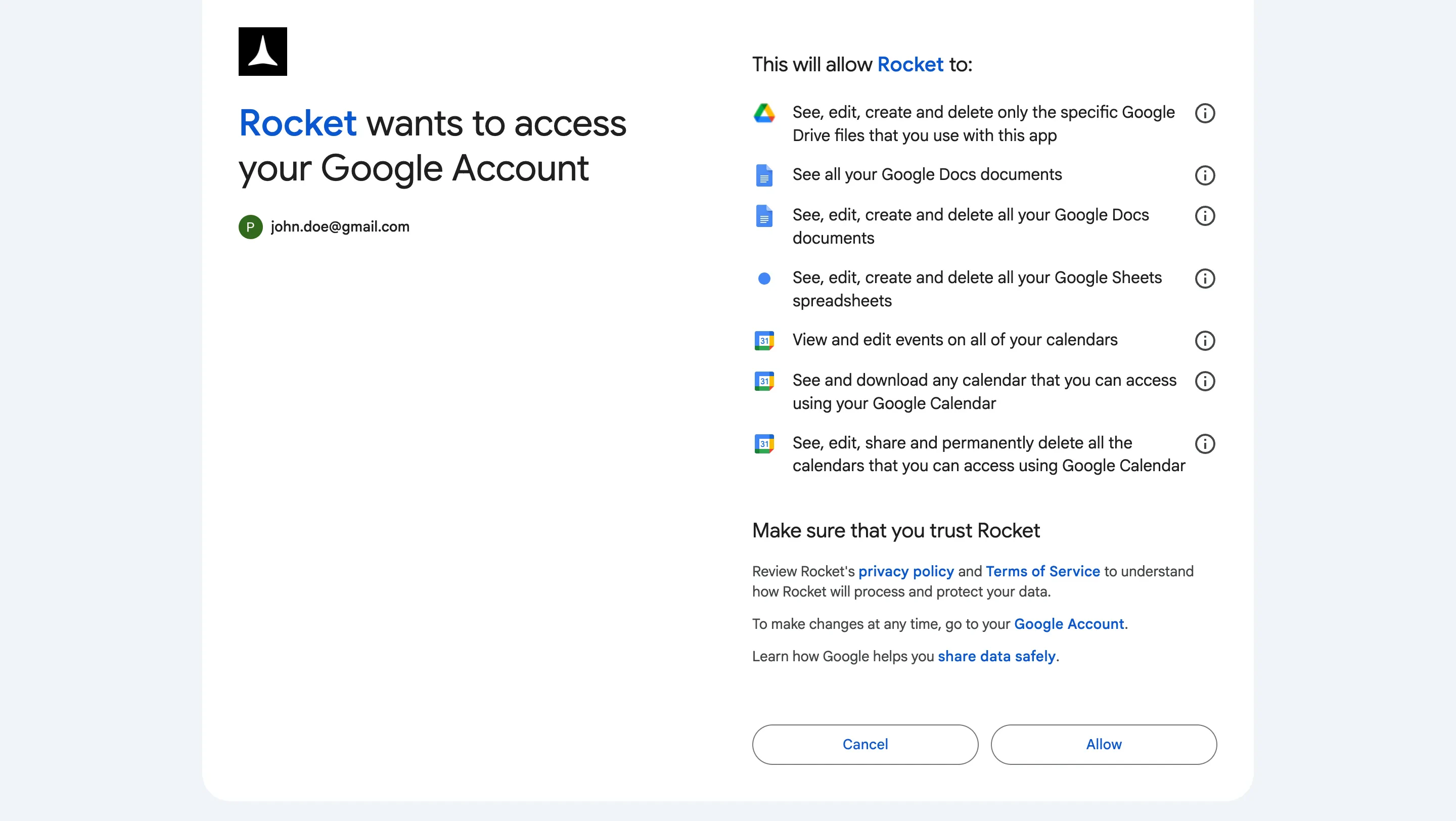Image resolution: width=1456 pixels, height=821 pixels.
Task: Open Rocket's privacy policy link
Action: pyautogui.click(x=906, y=571)
